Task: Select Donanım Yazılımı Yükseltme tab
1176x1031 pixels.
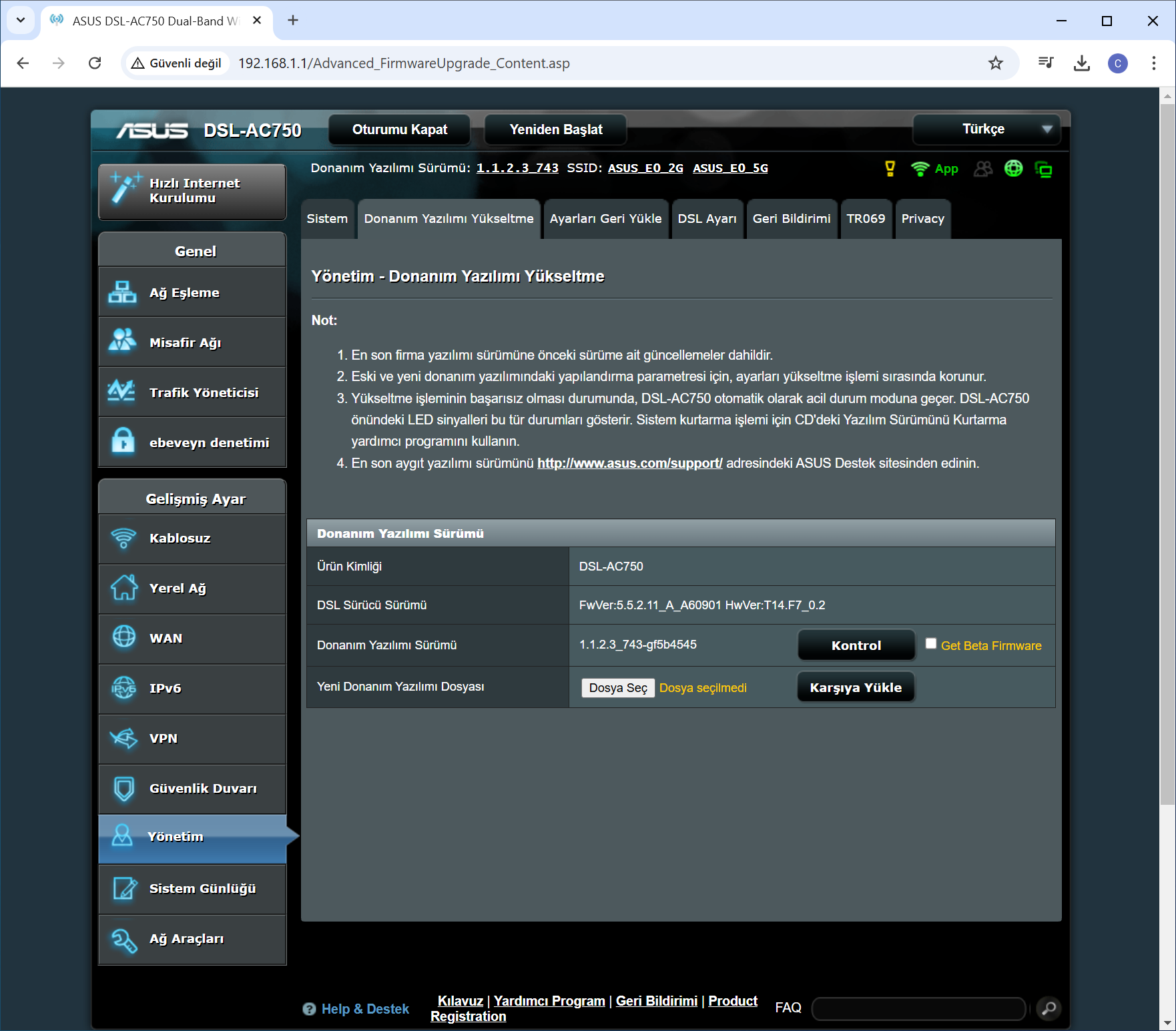Action: click(x=449, y=219)
